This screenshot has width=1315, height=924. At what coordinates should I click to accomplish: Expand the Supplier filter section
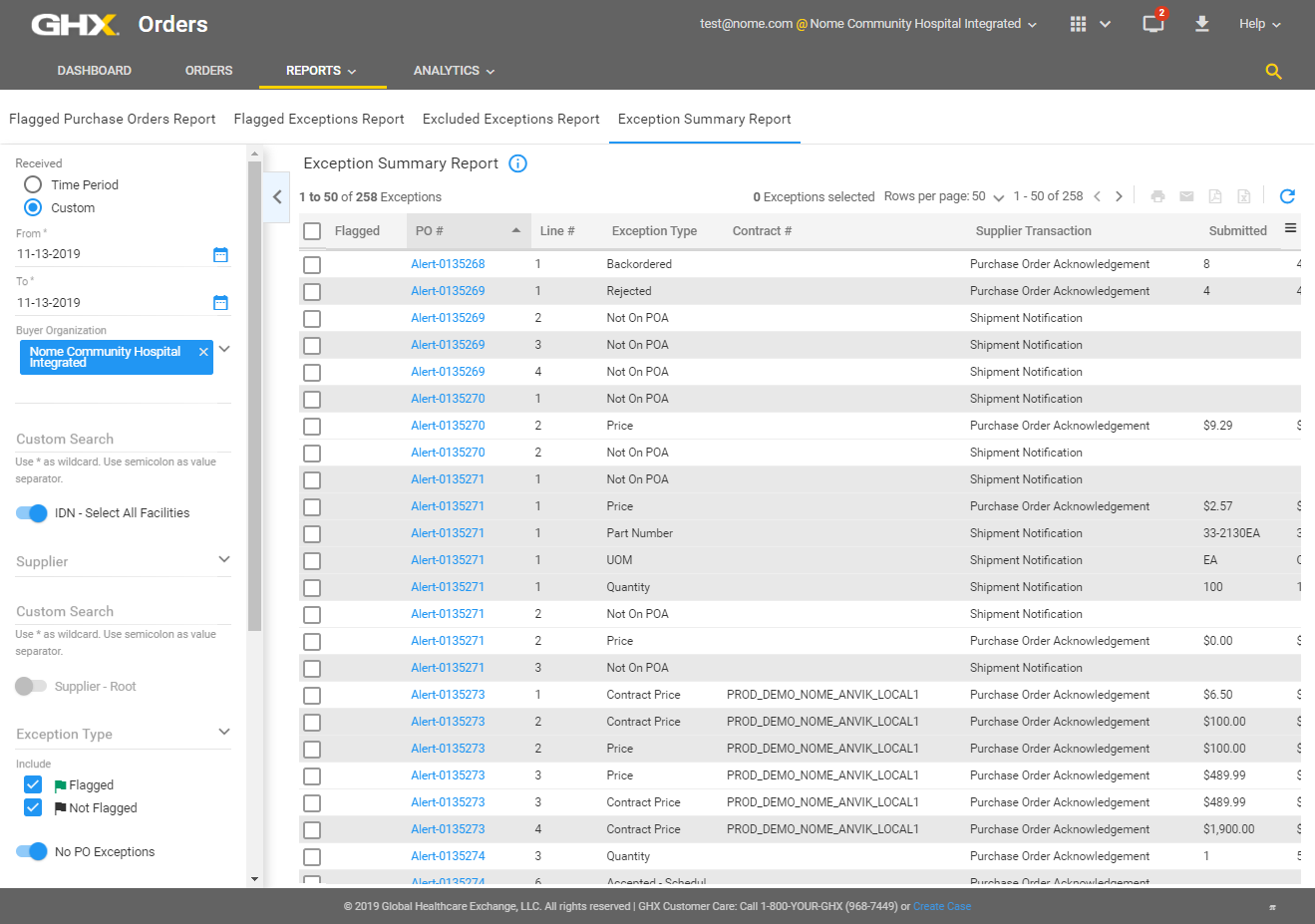(x=224, y=559)
